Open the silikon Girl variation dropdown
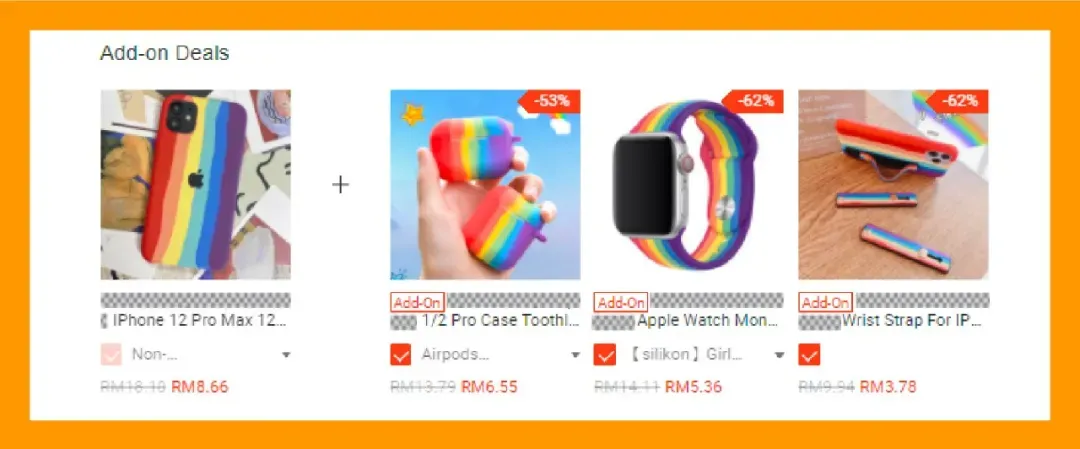This screenshot has width=1080, height=449. click(x=704, y=355)
